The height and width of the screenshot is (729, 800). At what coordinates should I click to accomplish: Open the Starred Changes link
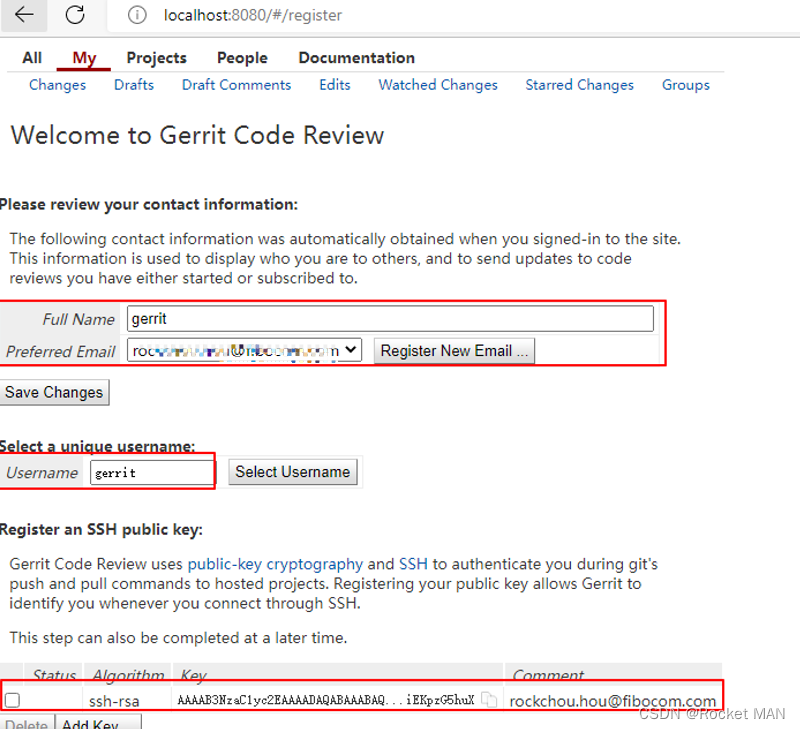[580, 85]
